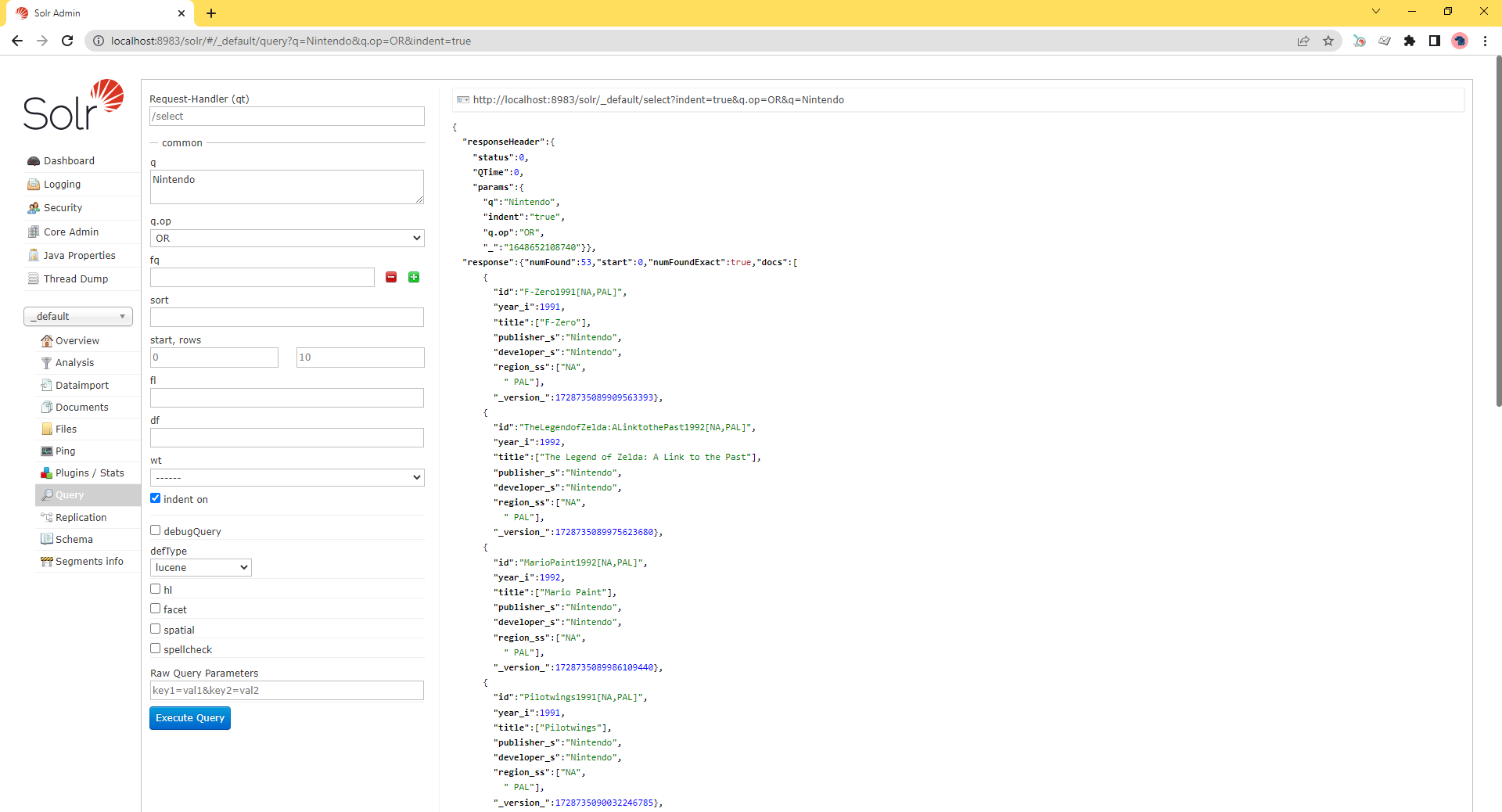Uncheck the indent on checkbox

point(155,498)
